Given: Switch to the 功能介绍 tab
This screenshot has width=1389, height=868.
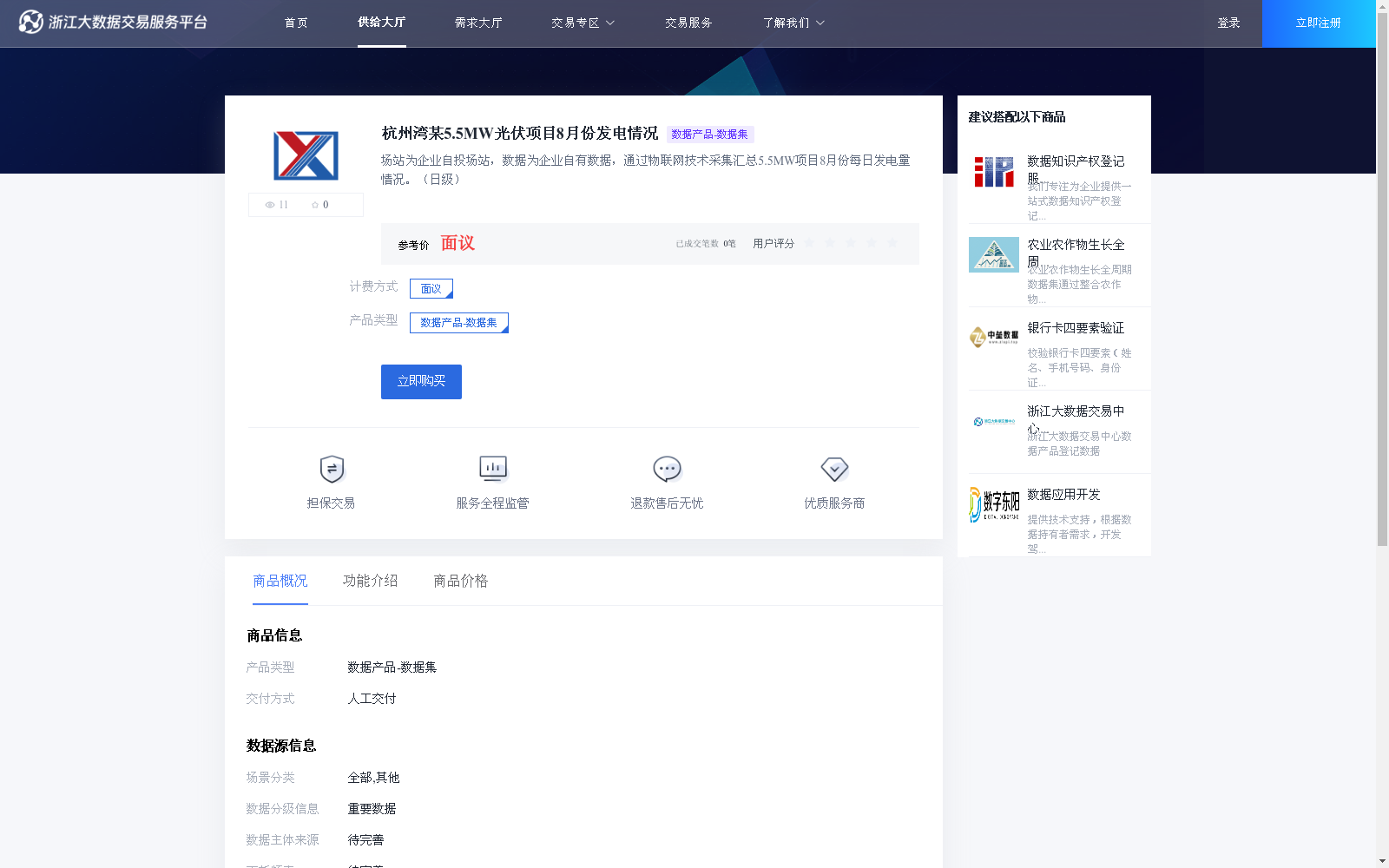Looking at the screenshot, I should pyautogui.click(x=371, y=581).
